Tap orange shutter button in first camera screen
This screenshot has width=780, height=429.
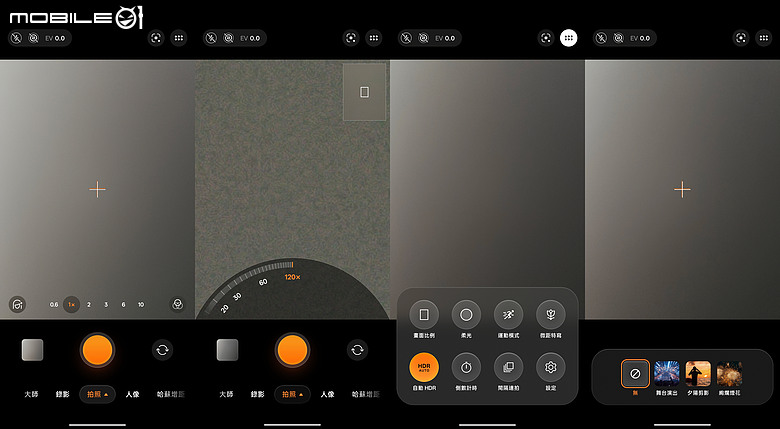pos(98,350)
